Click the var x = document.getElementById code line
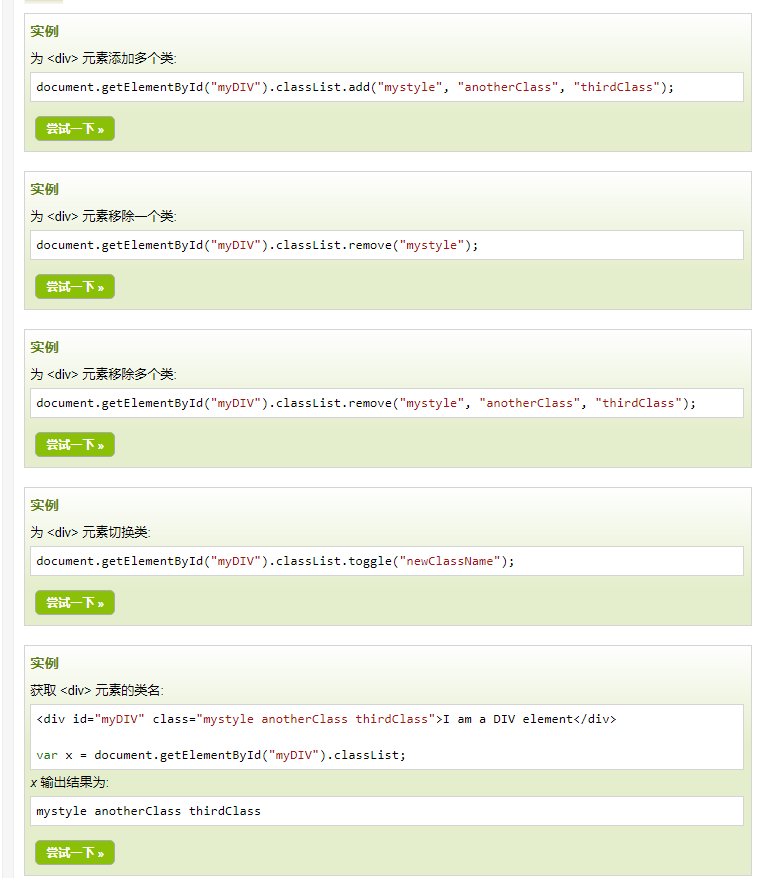The width and height of the screenshot is (760, 878). pos(221,755)
